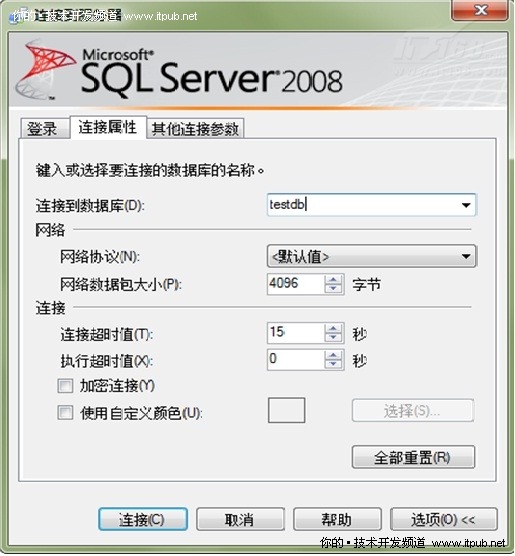Increase 执行超时值 with the up arrow
Screen dimensions: 515x556
333,355
